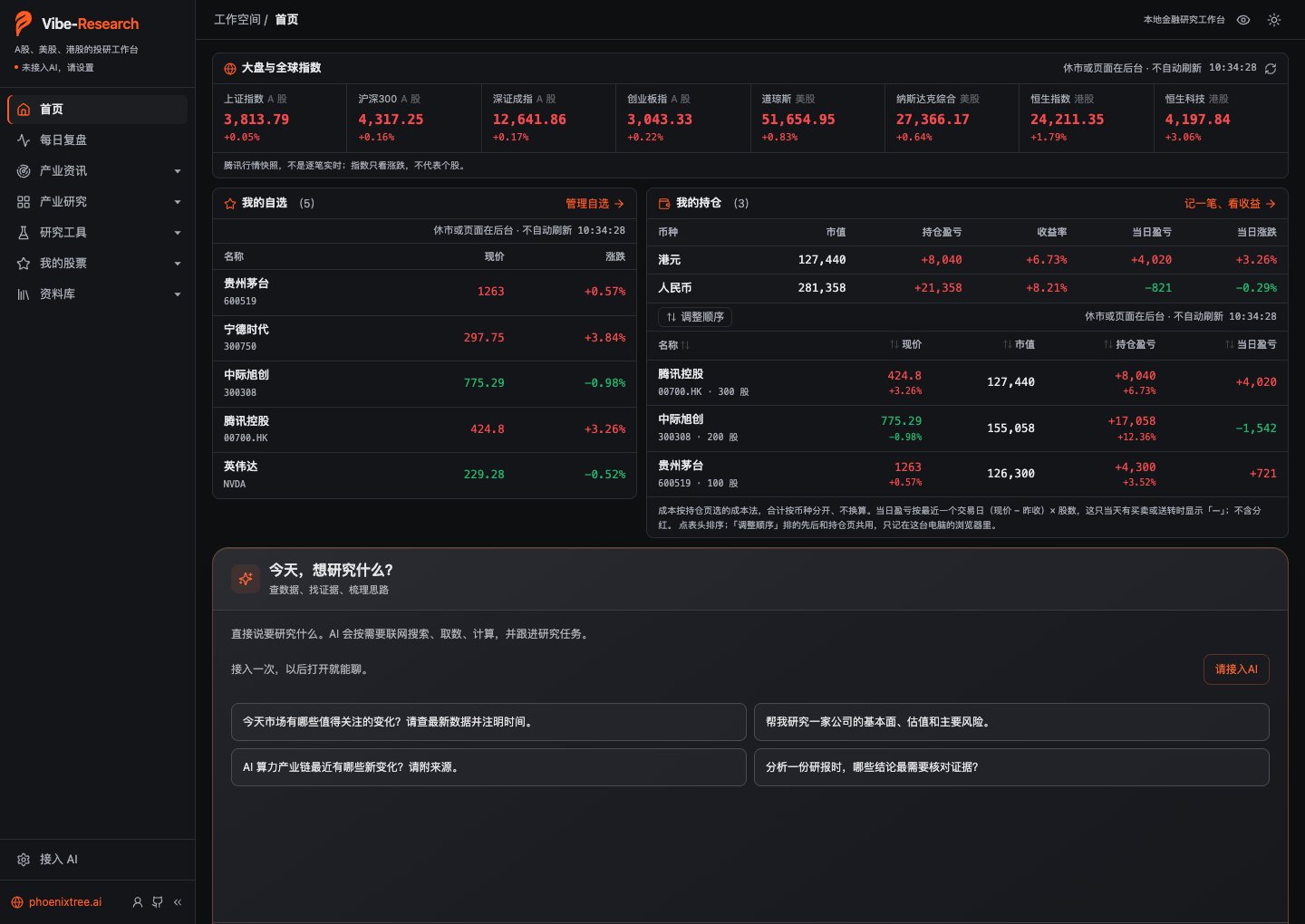Open the 创业板指 index card

pos(683,118)
